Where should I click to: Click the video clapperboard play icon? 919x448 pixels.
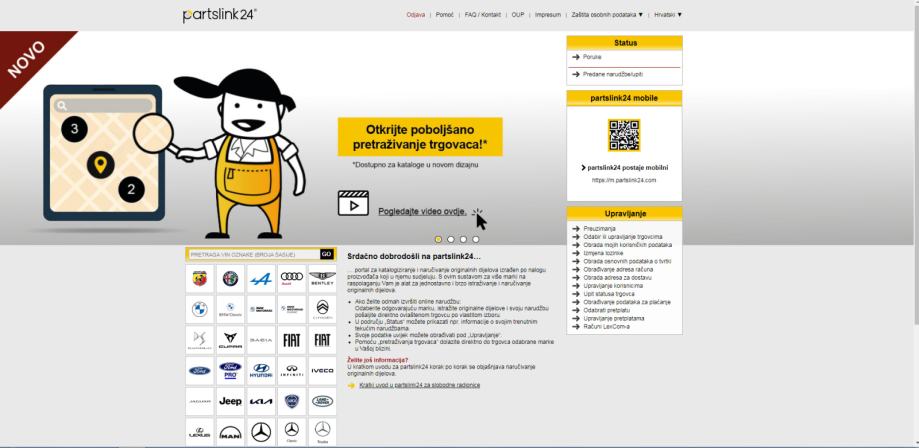pyautogui.click(x=353, y=203)
